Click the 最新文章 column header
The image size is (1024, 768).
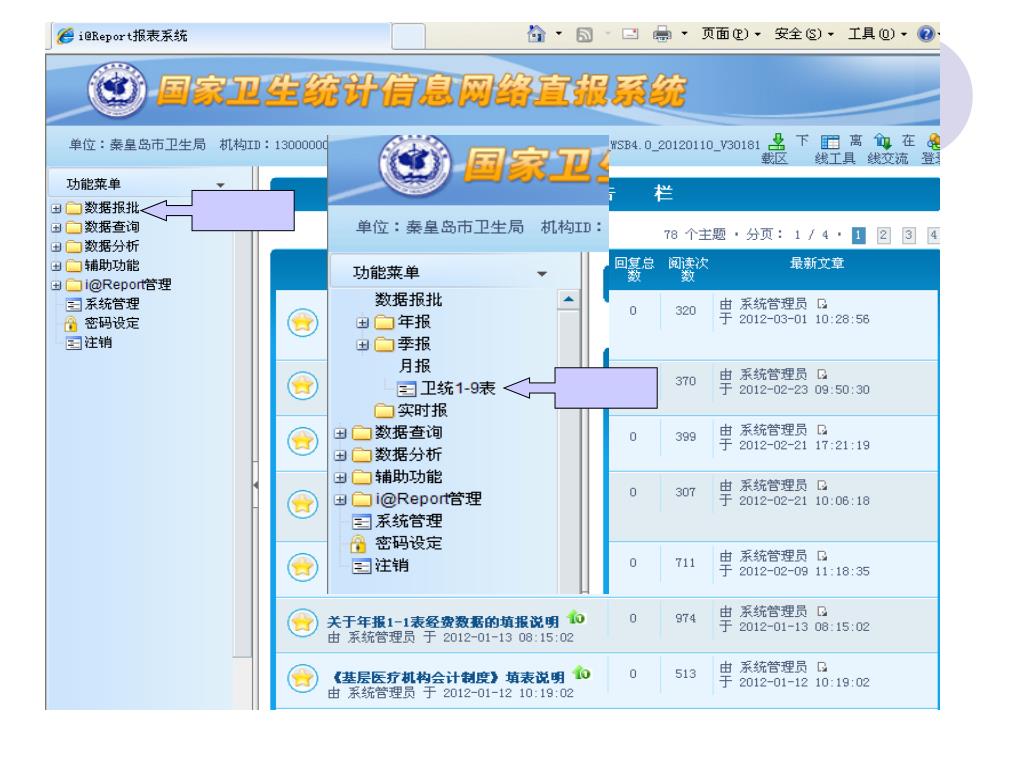click(816, 263)
